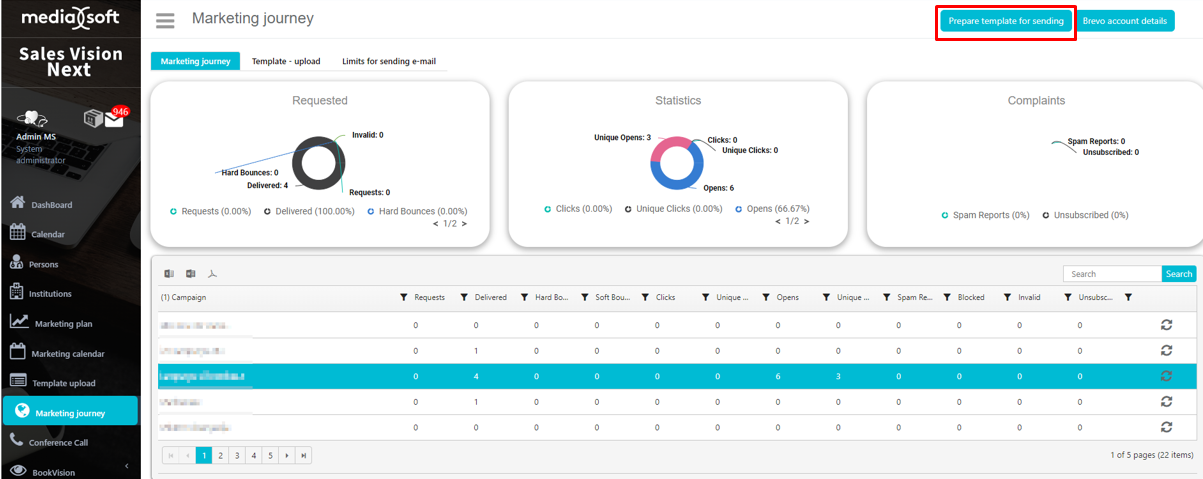Viewport: 1203px width, 479px height.
Task: Refresh the first campaign row statistics
Action: [1165, 325]
